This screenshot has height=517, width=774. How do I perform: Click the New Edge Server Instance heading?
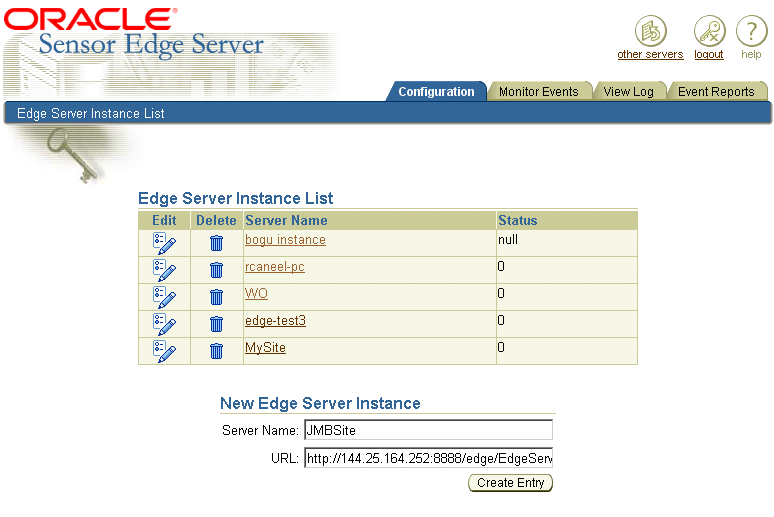click(x=320, y=403)
